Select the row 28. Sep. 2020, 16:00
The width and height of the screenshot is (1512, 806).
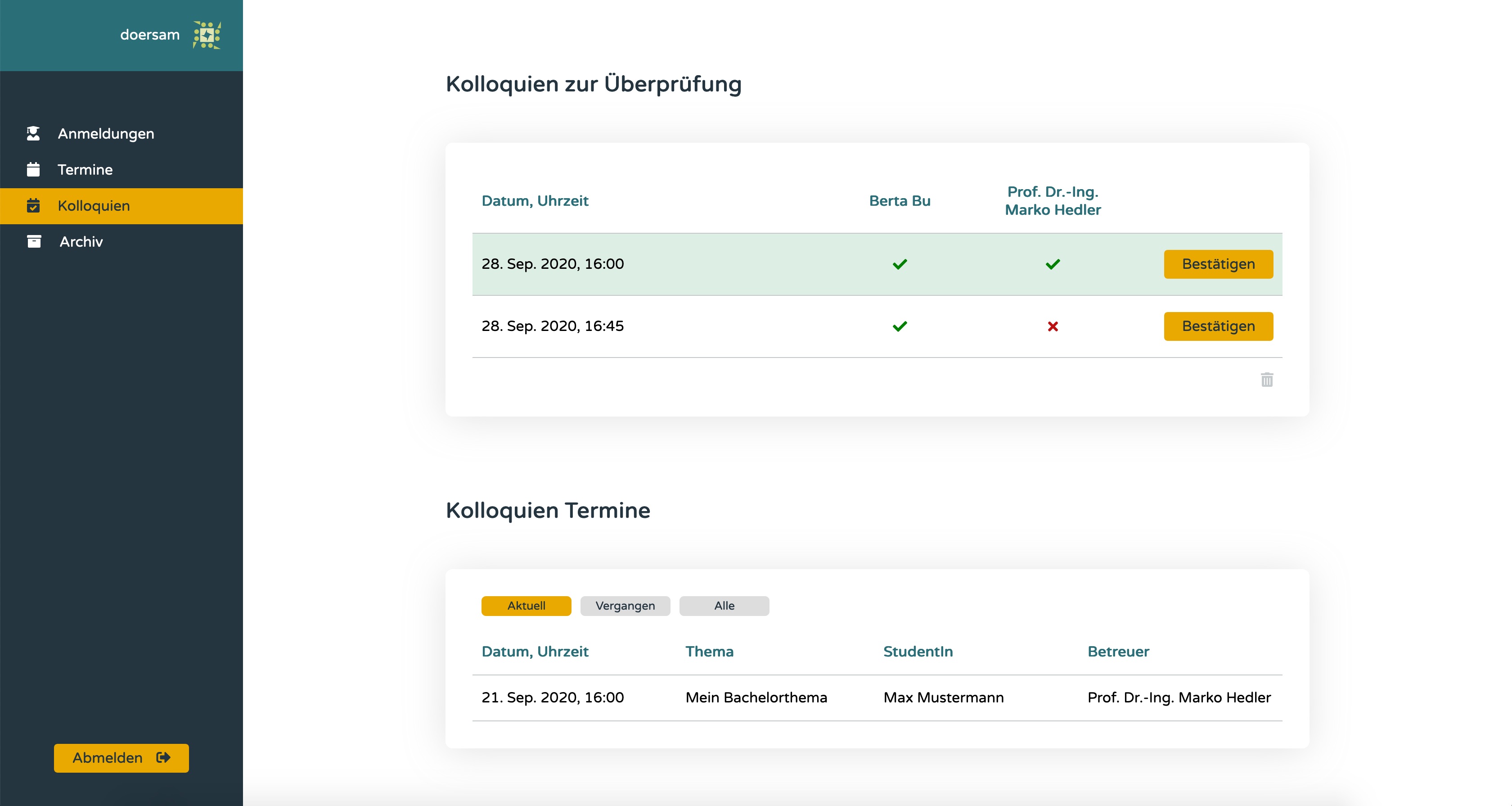click(x=877, y=264)
